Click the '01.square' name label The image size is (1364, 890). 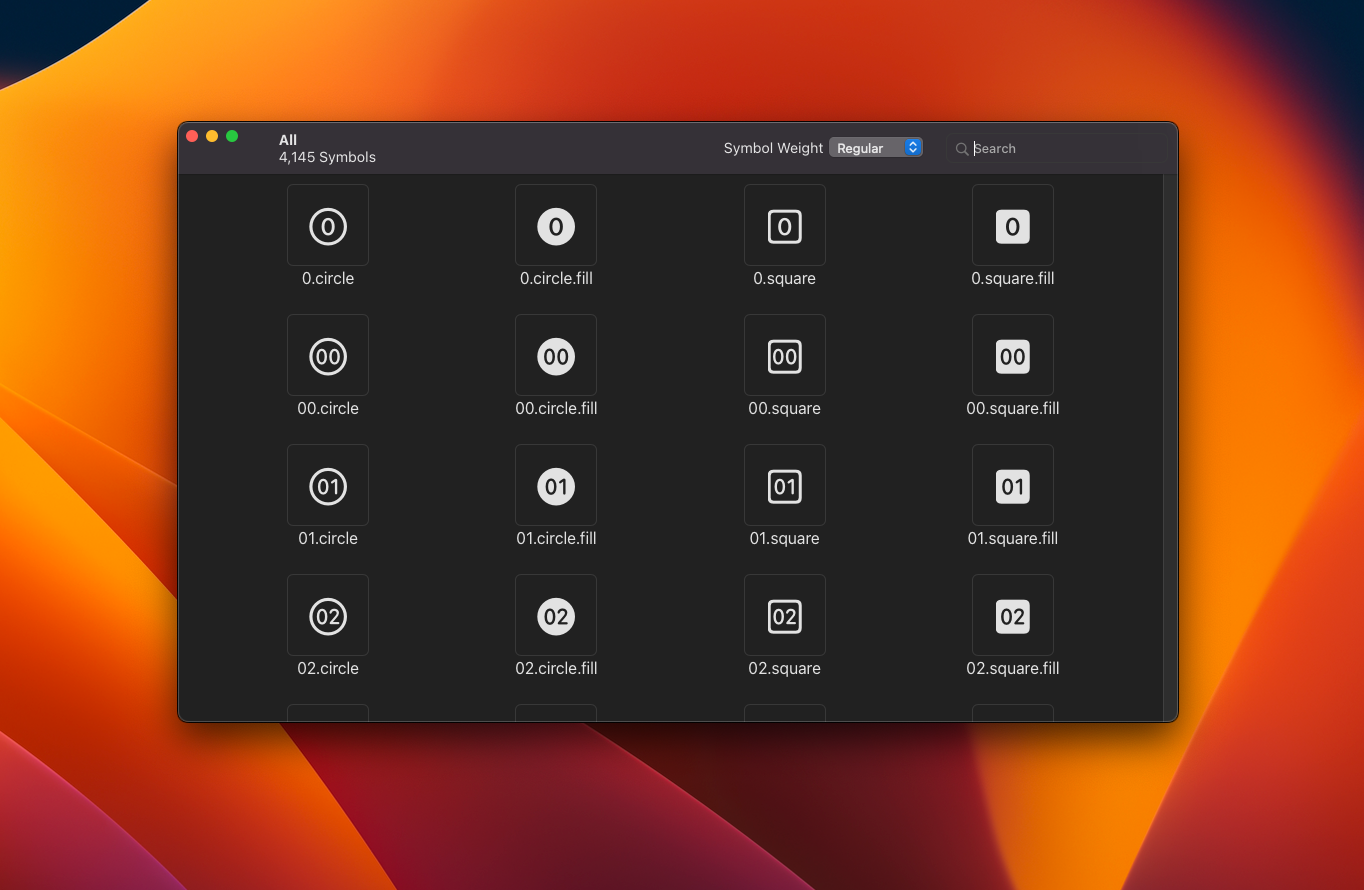(785, 539)
